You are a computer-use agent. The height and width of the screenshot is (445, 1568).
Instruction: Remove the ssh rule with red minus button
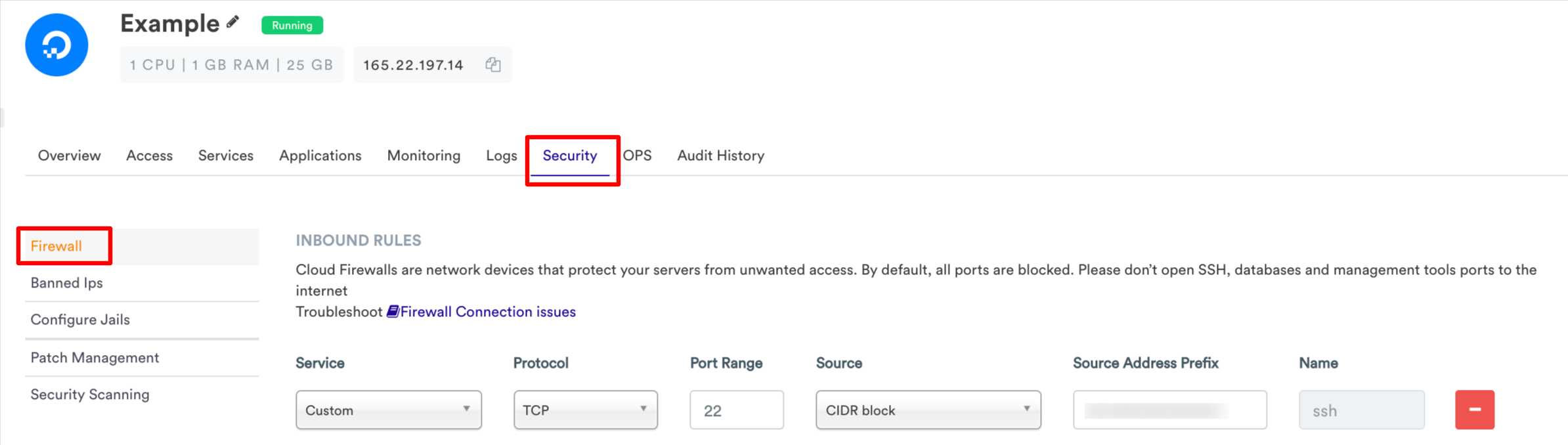(x=1474, y=410)
